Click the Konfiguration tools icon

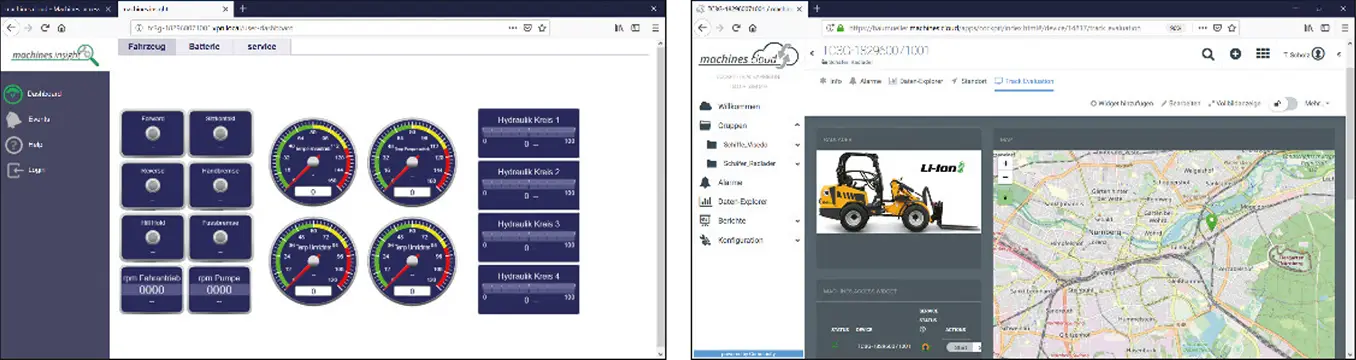click(705, 240)
